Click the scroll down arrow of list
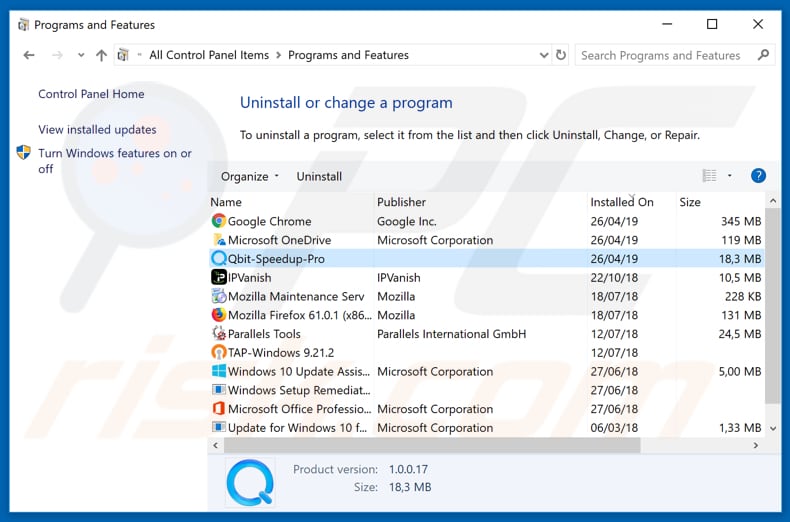This screenshot has width=790, height=522. [773, 428]
